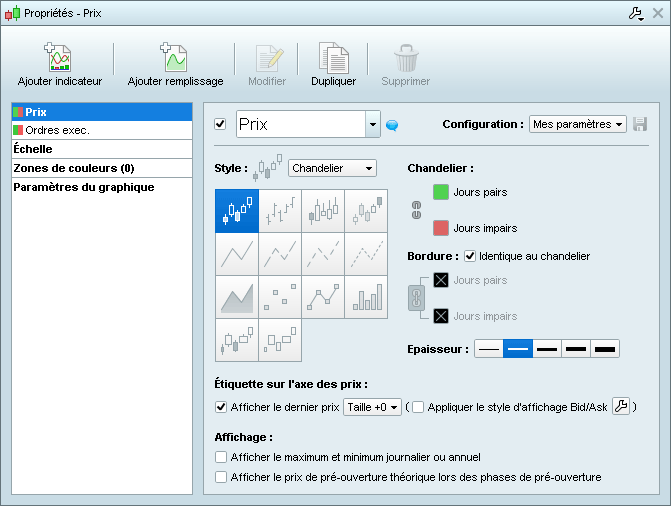Select the third Epaisseur line thickness

coord(547,349)
